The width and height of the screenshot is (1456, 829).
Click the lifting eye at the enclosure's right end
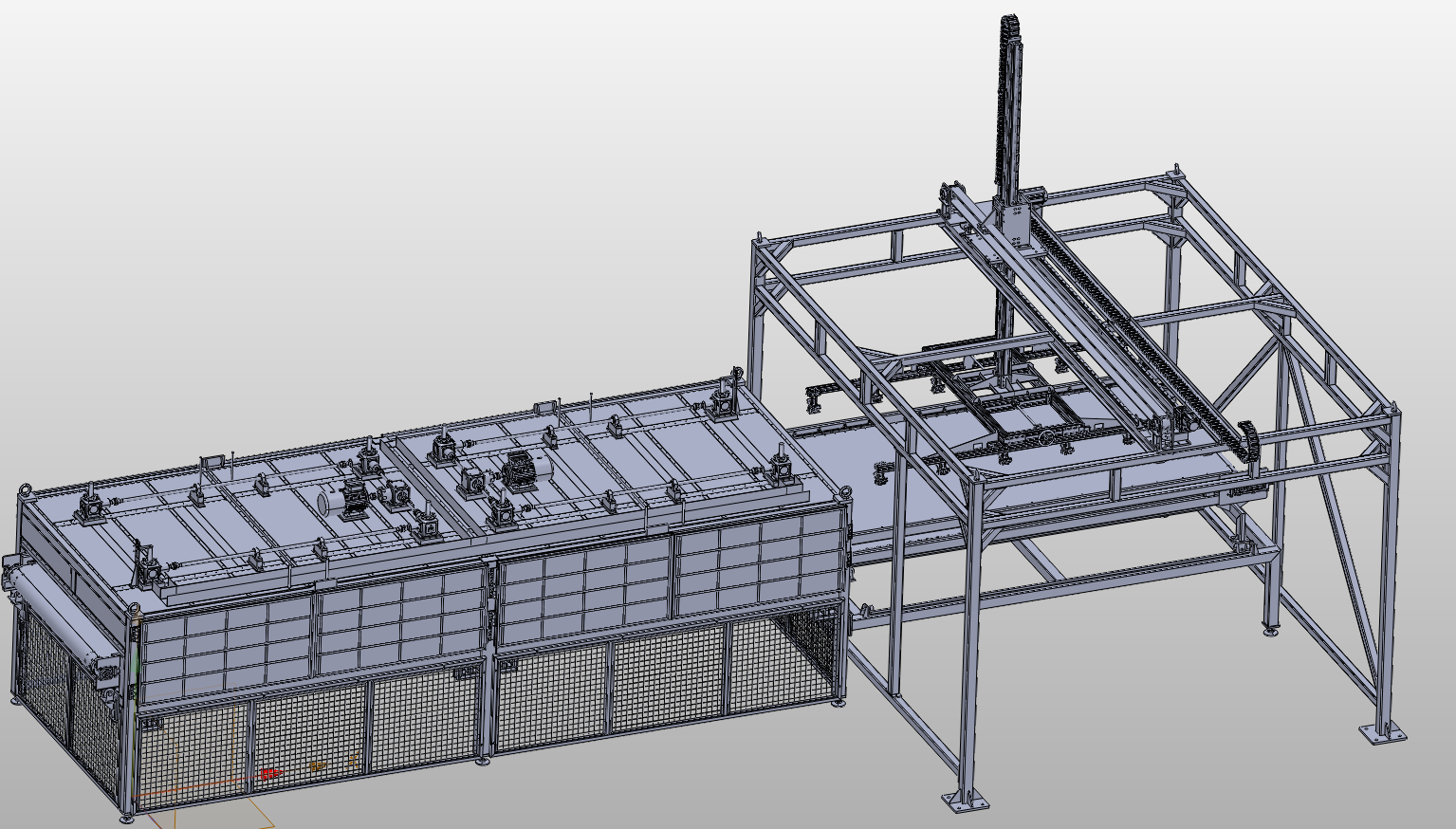coord(844,490)
